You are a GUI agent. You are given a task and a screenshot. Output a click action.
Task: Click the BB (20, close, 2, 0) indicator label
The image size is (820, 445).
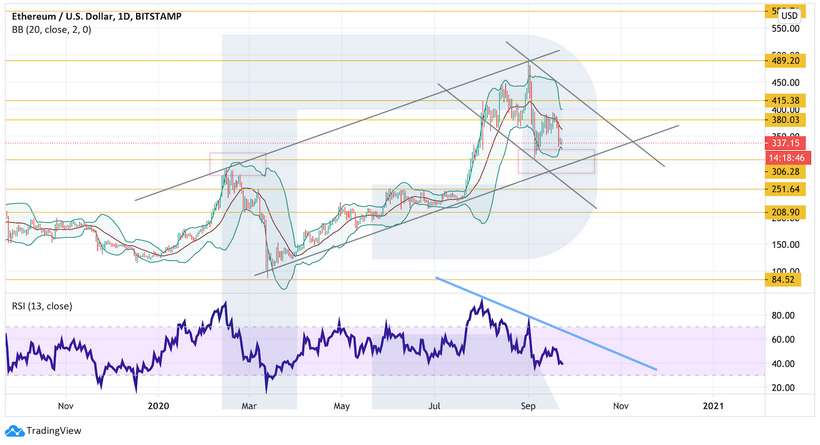coord(51,30)
